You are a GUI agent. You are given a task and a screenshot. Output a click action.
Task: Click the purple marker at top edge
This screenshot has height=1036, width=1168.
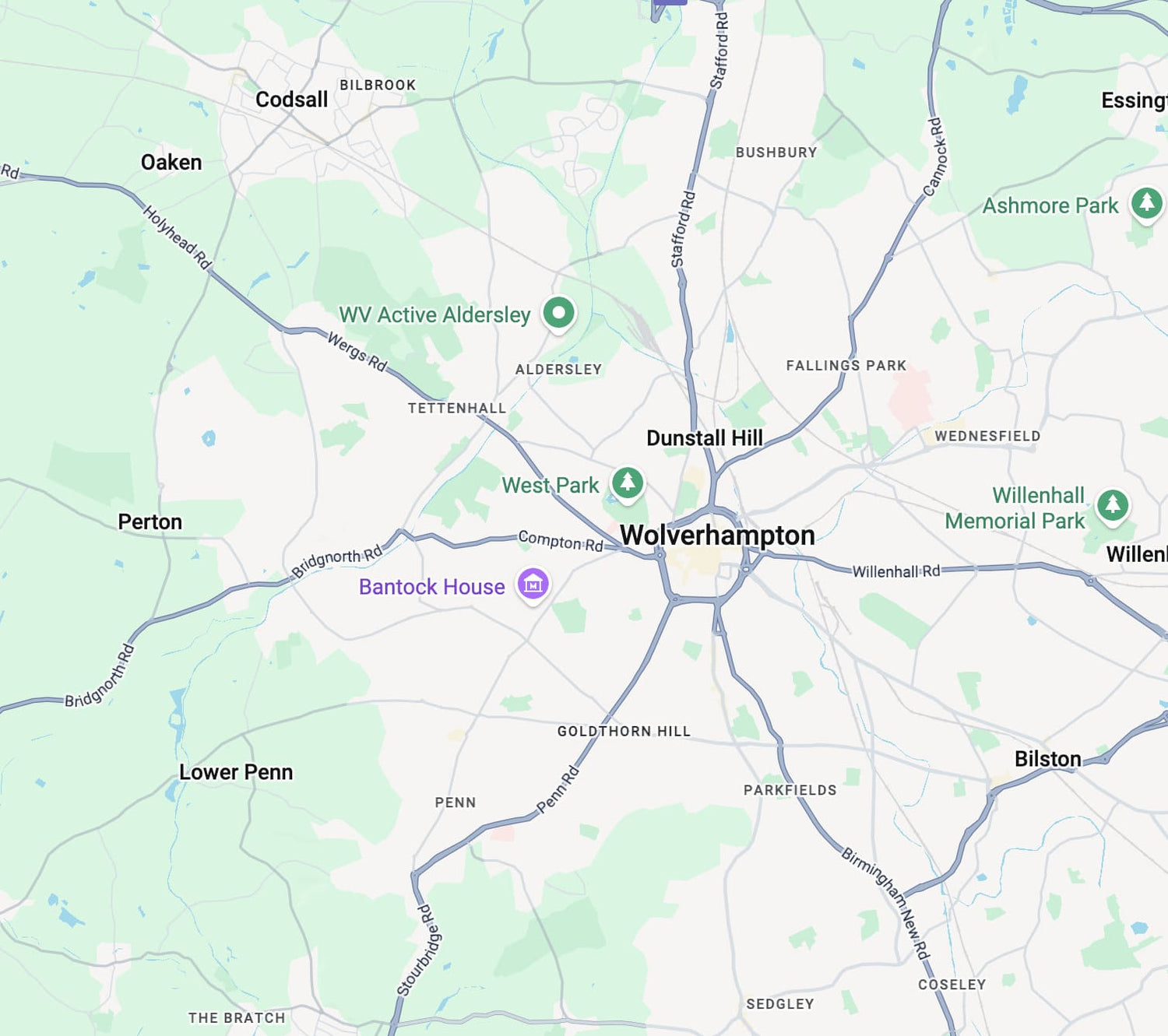[x=670, y=2]
